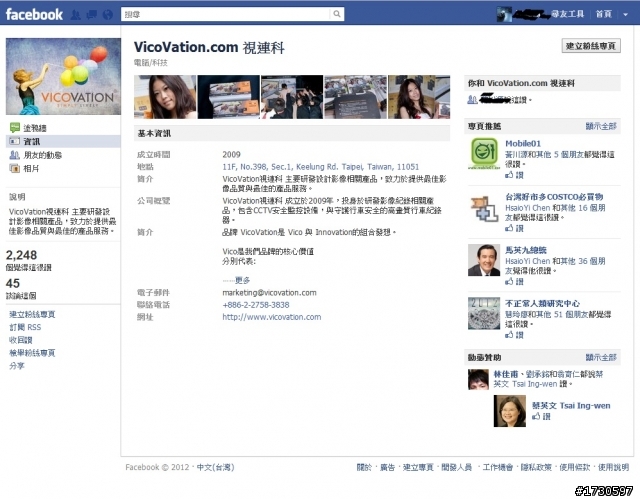640x499 pixels.
Task: Click the Keelung Rd. Taipei address link
Action: coord(320,166)
